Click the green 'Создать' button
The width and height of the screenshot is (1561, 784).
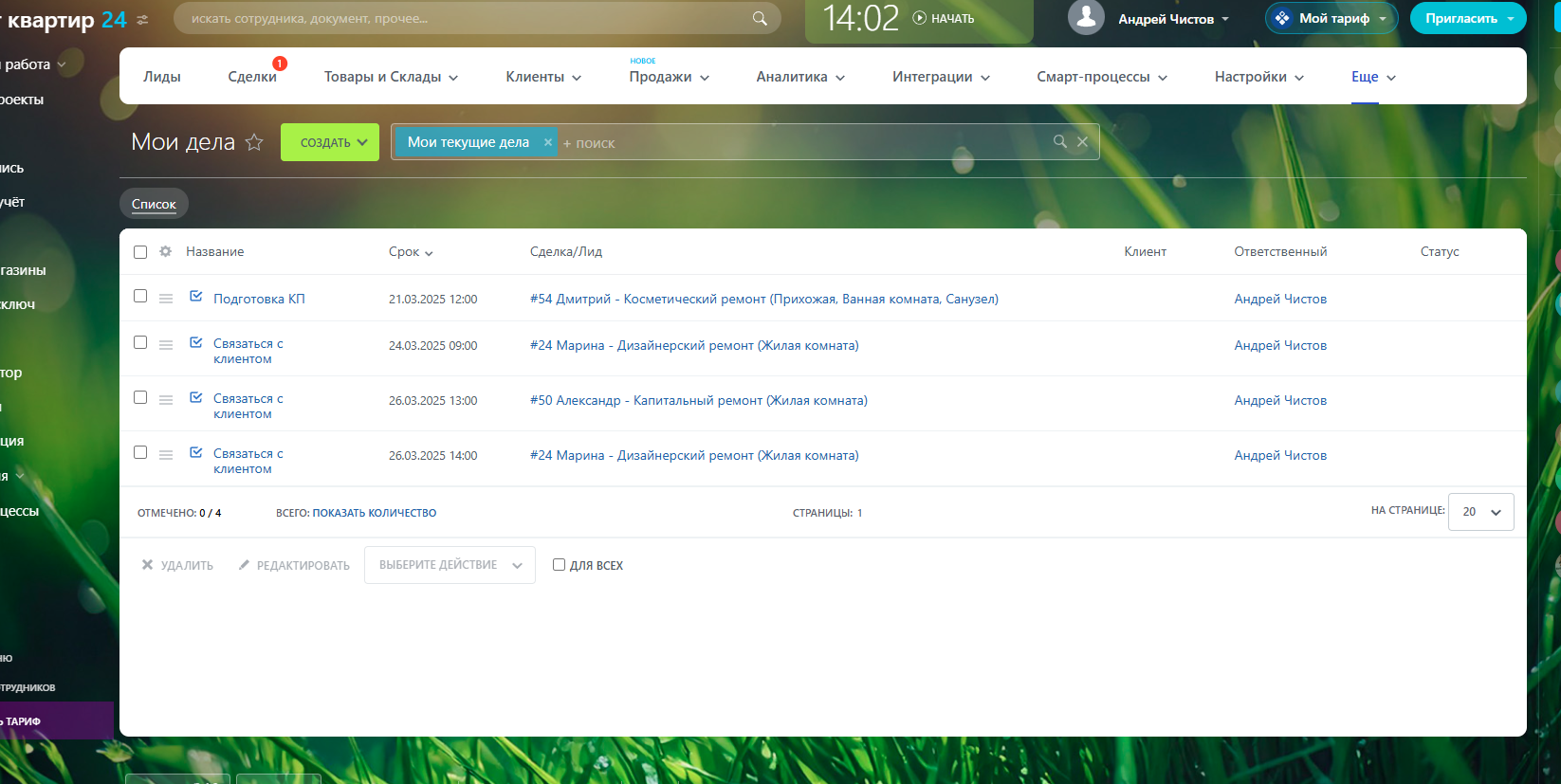[x=330, y=142]
